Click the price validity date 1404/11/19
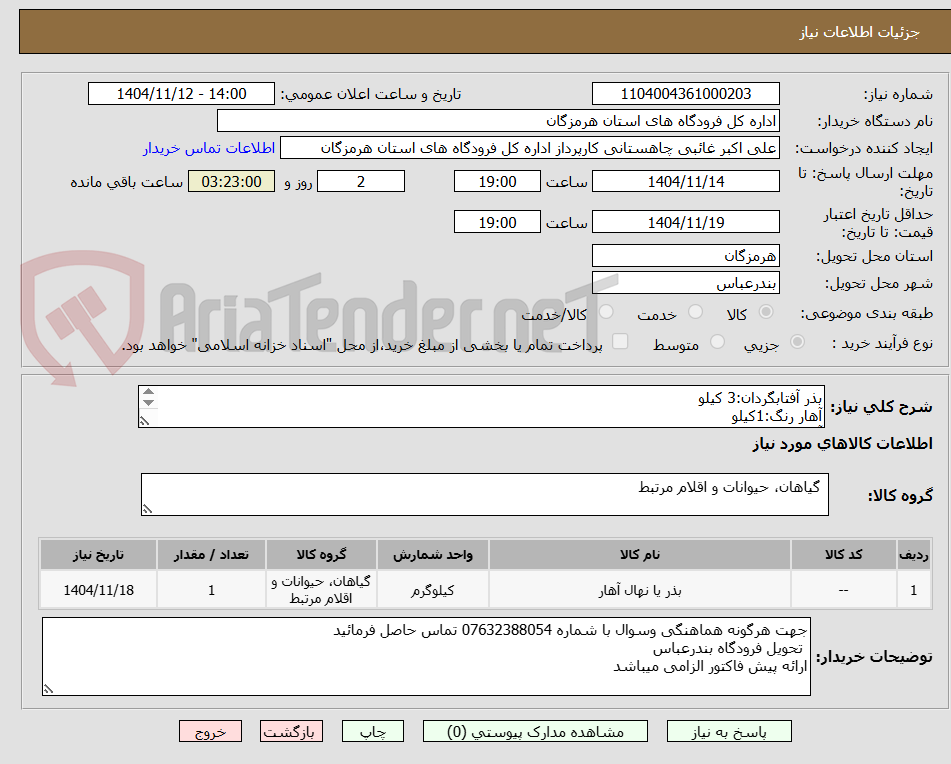Screen dimensions: 951x764 685,222
